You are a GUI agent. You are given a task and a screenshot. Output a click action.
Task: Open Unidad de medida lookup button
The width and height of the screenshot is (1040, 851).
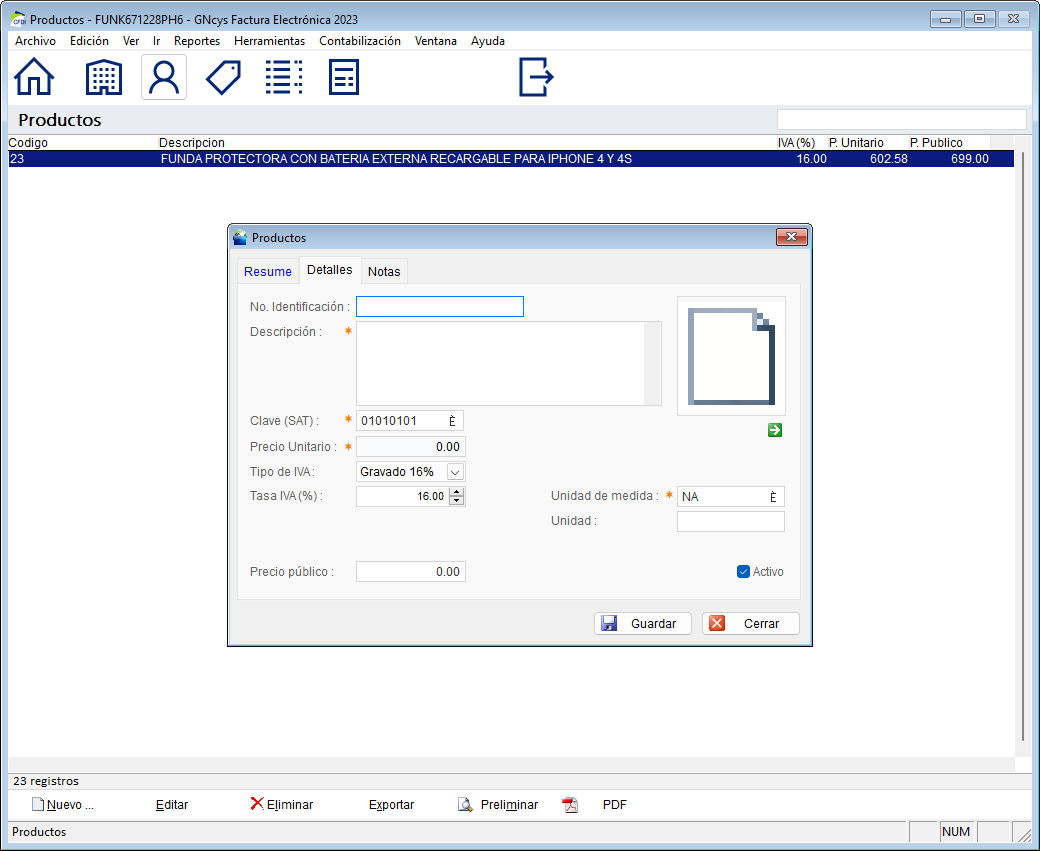coord(773,497)
